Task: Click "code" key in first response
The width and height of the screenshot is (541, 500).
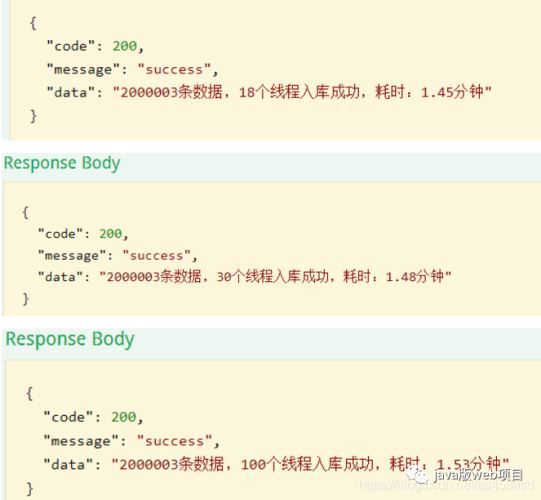Action: tap(71, 46)
